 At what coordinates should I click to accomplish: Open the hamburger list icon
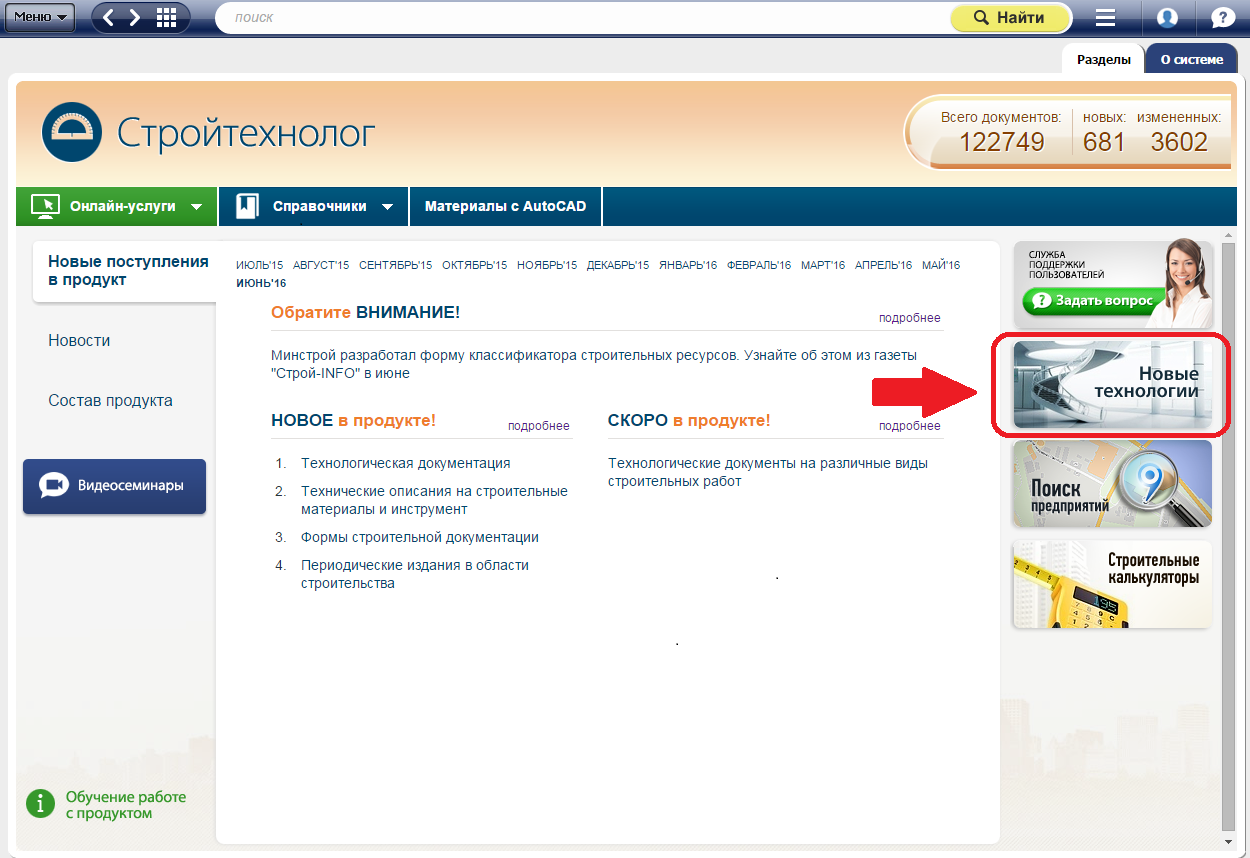point(1105,18)
